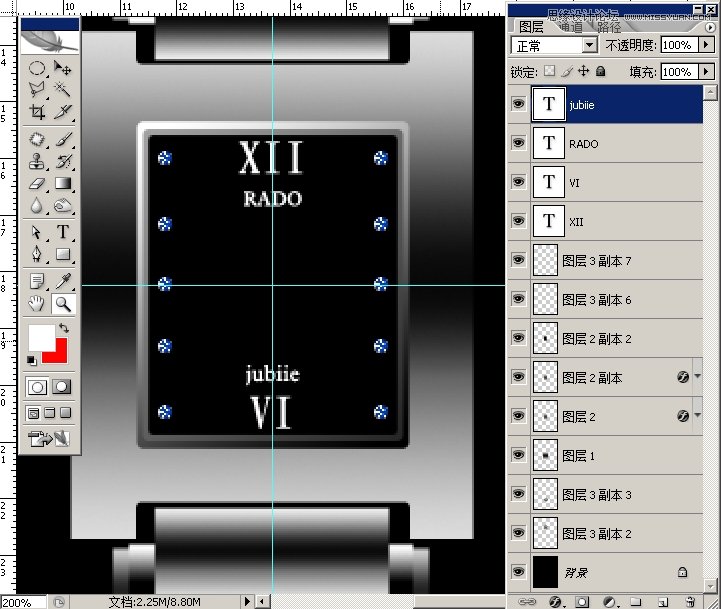Hide the 背景 layer
Viewport: 721px width, 609px height.
click(518, 572)
